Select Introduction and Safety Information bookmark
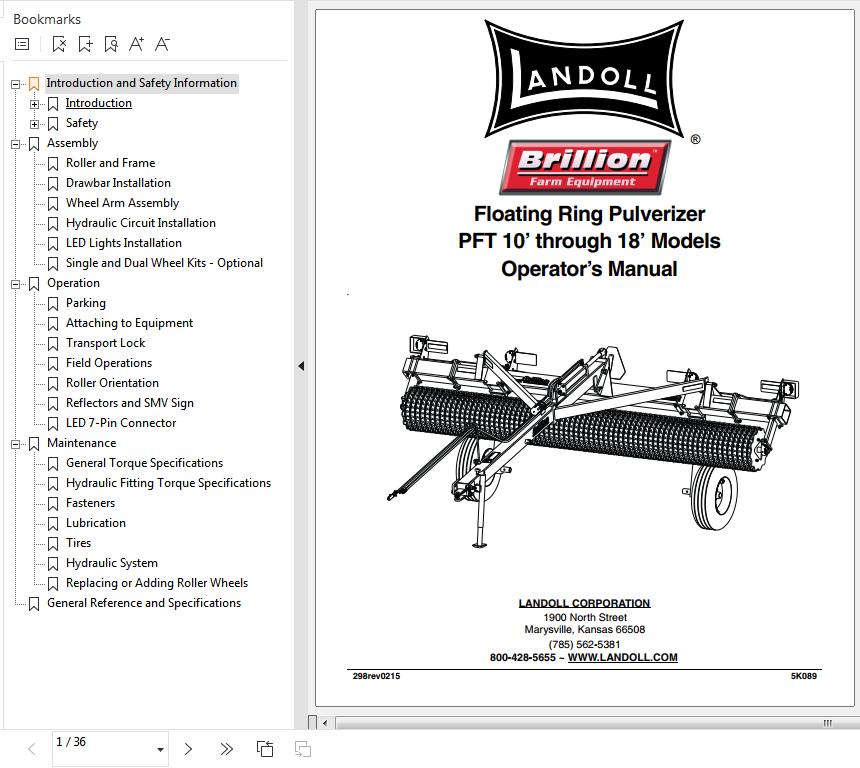 coord(142,83)
